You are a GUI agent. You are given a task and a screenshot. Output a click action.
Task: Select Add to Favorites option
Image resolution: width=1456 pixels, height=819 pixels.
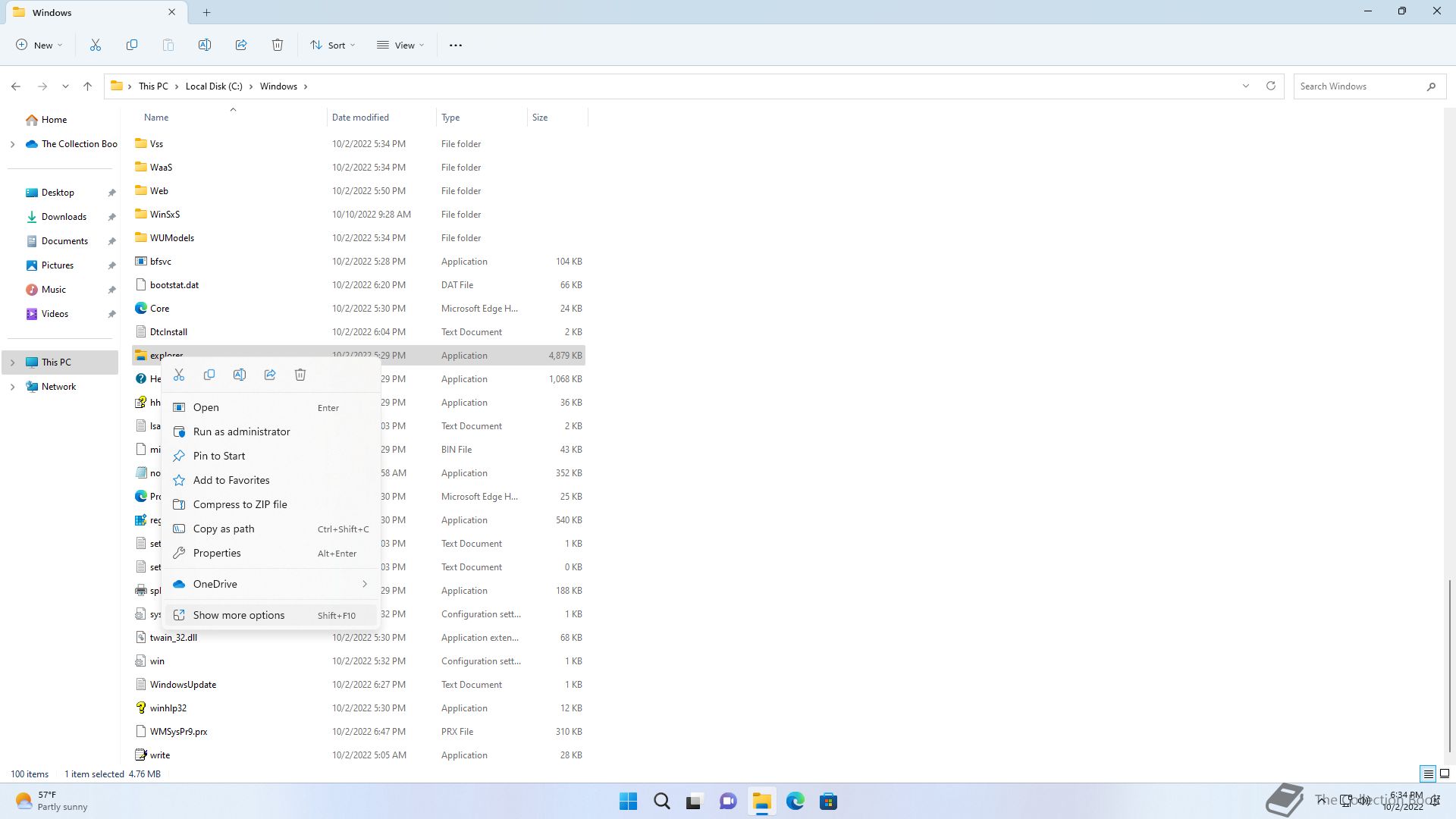coord(271,480)
